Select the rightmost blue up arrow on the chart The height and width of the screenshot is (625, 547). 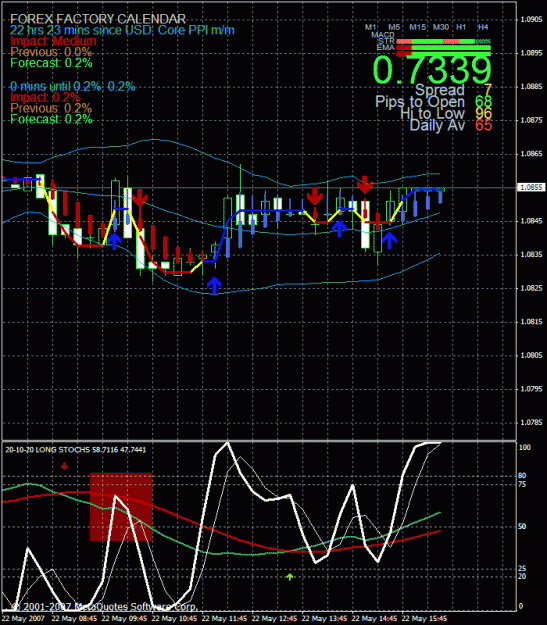point(390,240)
